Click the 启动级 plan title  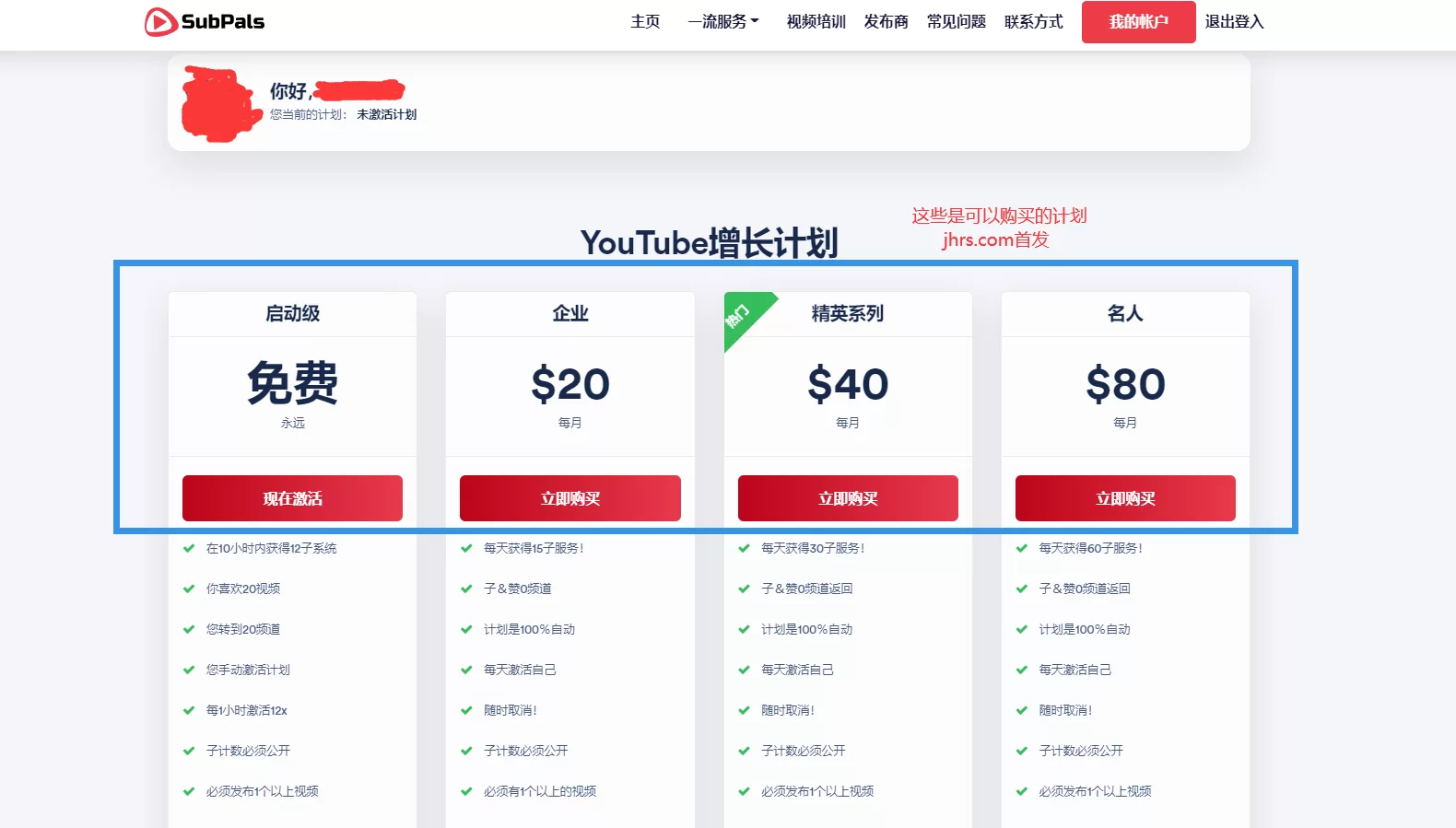(292, 313)
